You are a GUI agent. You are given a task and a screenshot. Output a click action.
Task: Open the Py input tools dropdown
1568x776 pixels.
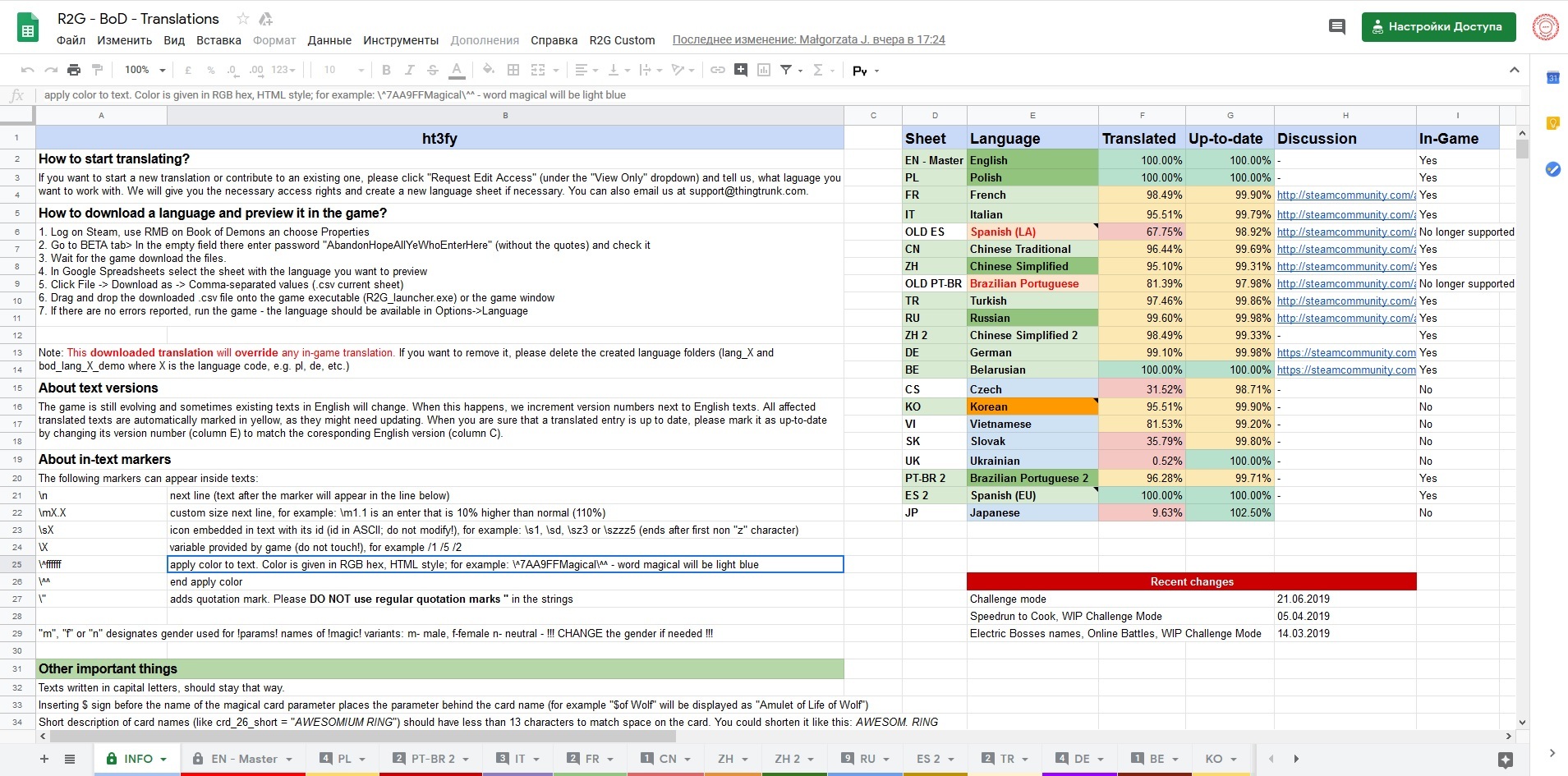866,71
